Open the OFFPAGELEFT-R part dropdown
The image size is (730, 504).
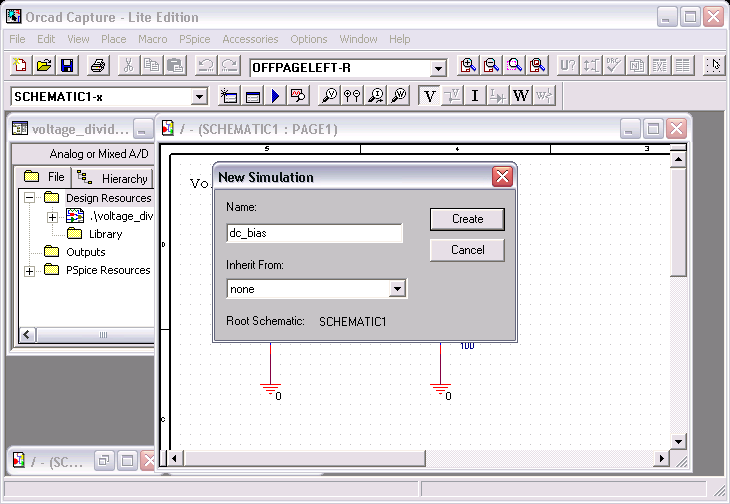click(x=438, y=69)
